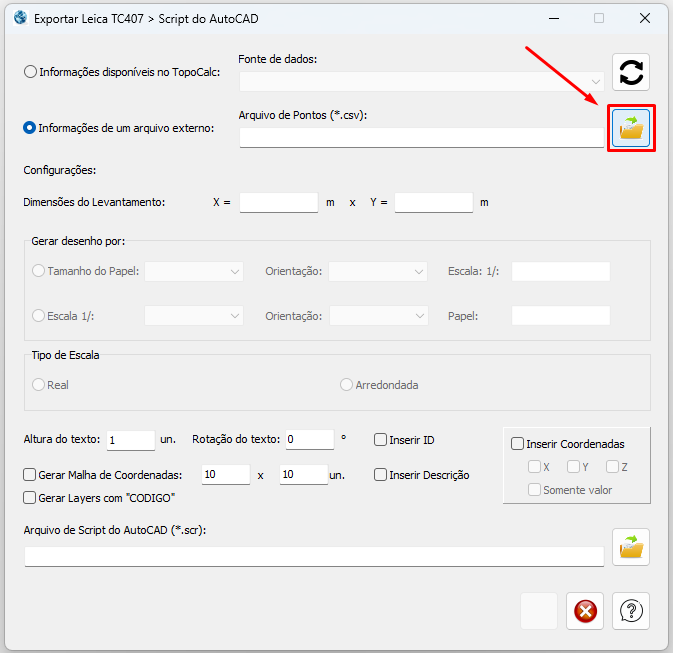
Task: Click the 'Arquivo de Pontos (*.csv)' input field
Action: pyautogui.click(x=421, y=138)
